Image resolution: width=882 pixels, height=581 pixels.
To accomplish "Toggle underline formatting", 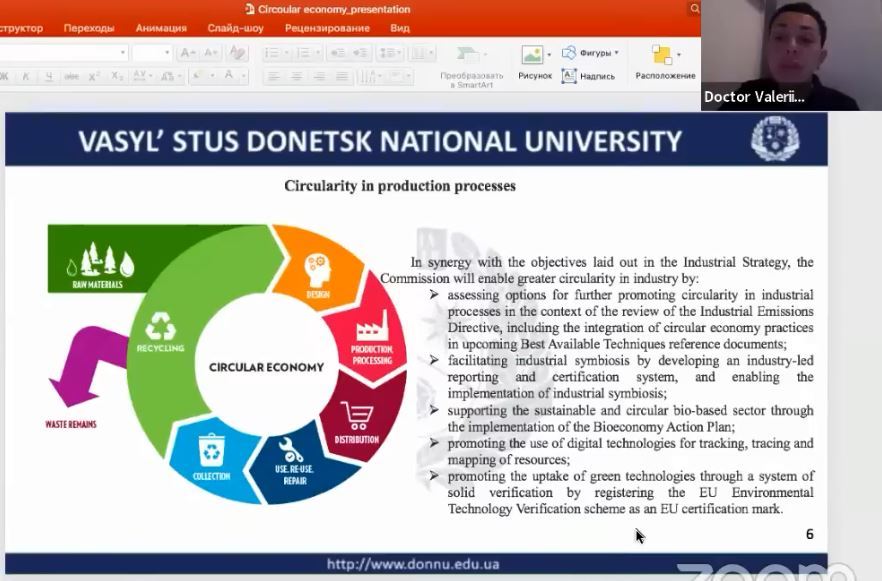I will pyautogui.click(x=49, y=76).
